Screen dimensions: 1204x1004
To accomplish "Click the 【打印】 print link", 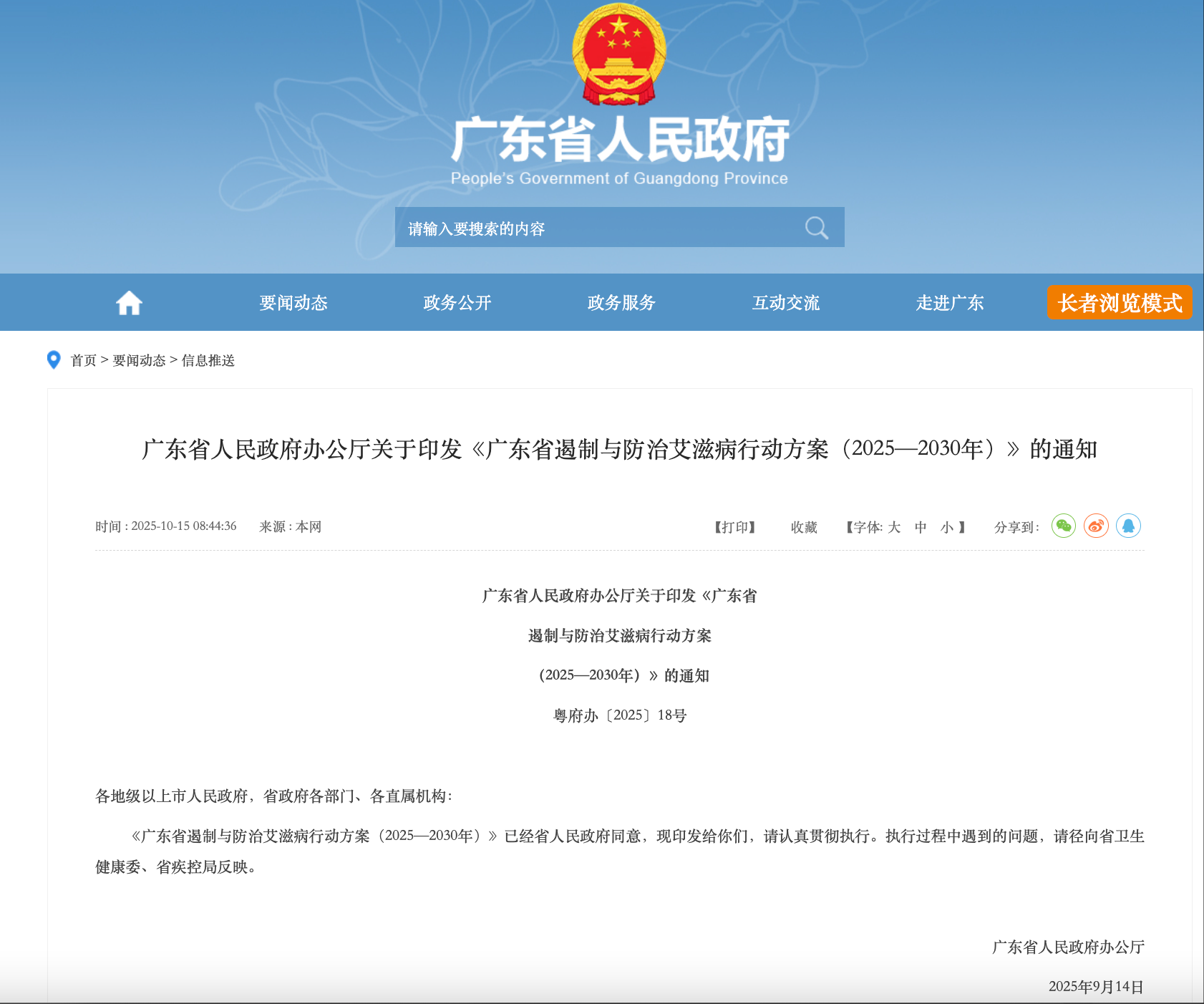I will click(x=735, y=527).
